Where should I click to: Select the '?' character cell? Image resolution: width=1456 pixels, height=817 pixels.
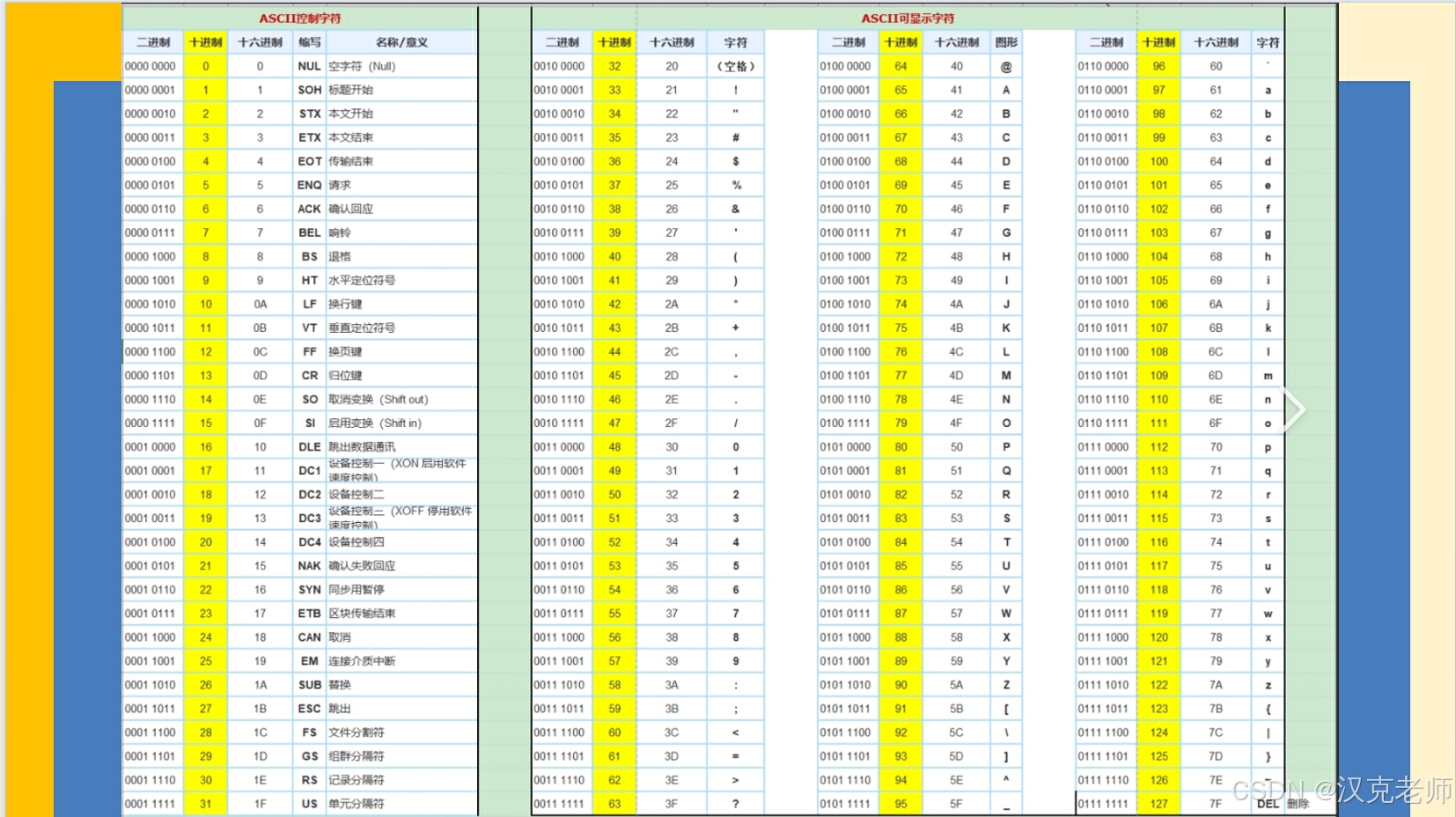coord(735,803)
